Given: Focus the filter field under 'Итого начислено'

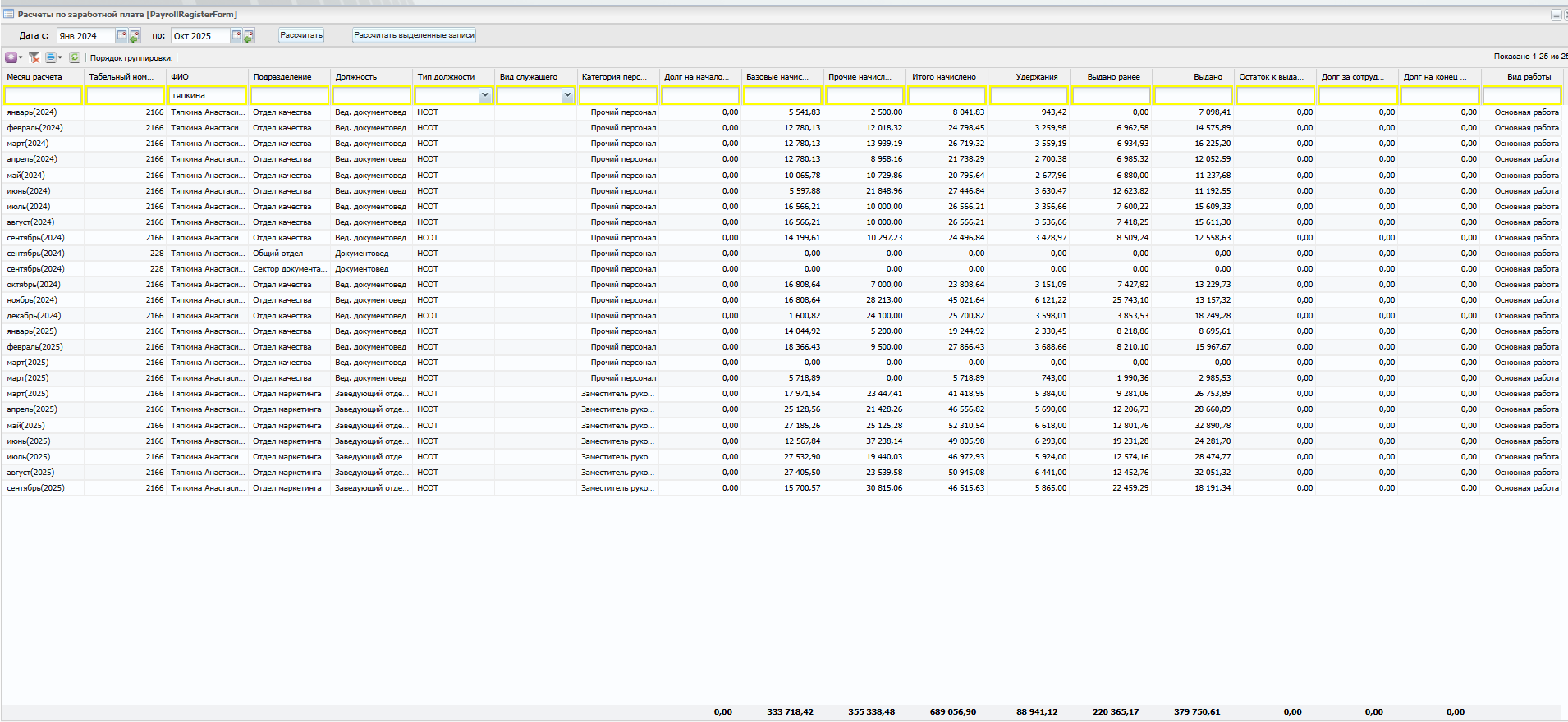Looking at the screenshot, I should (947, 95).
